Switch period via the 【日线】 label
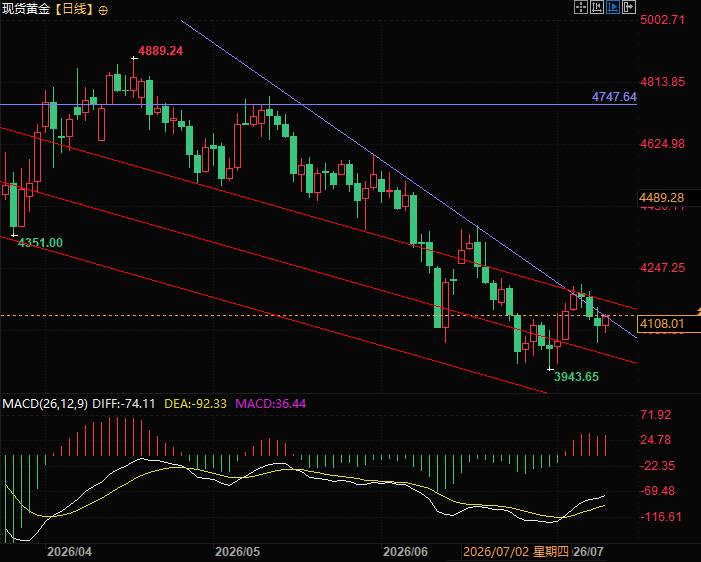 pos(74,9)
